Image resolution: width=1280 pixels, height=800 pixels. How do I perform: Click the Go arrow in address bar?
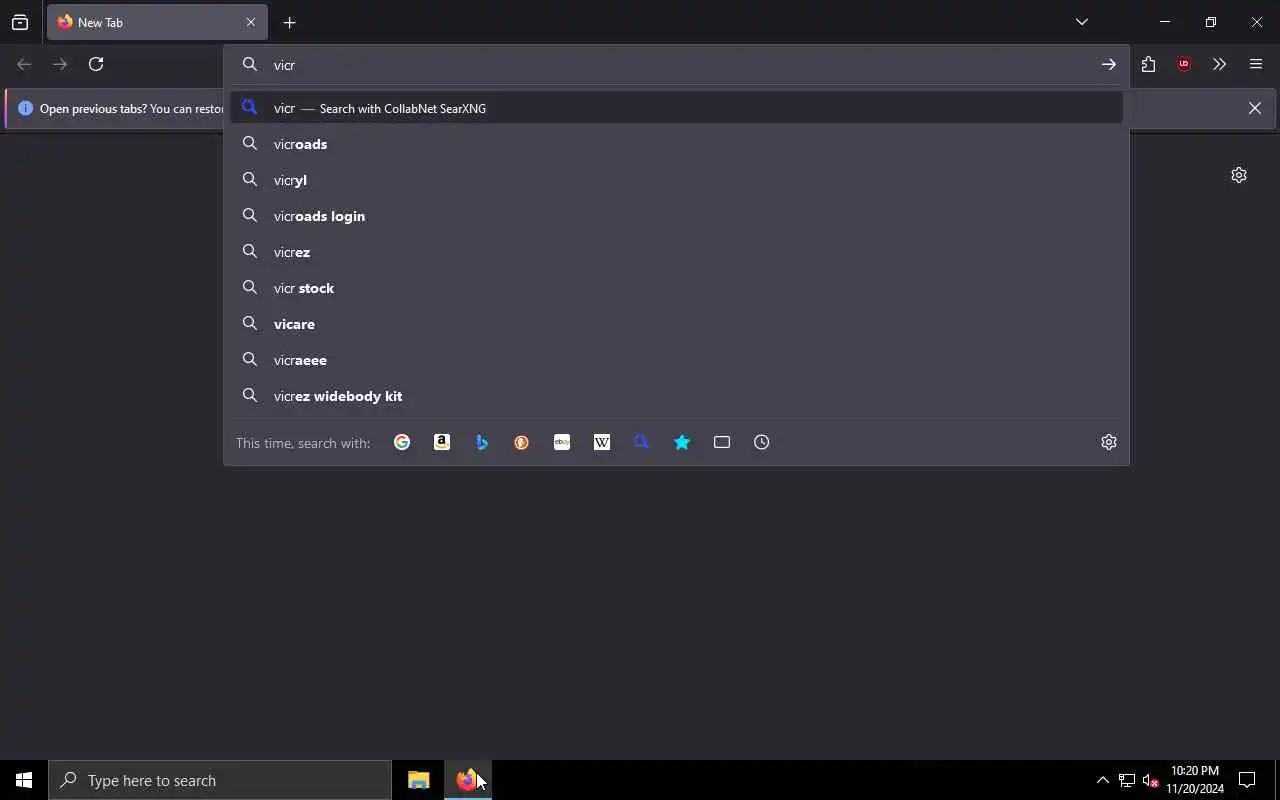point(1109,64)
